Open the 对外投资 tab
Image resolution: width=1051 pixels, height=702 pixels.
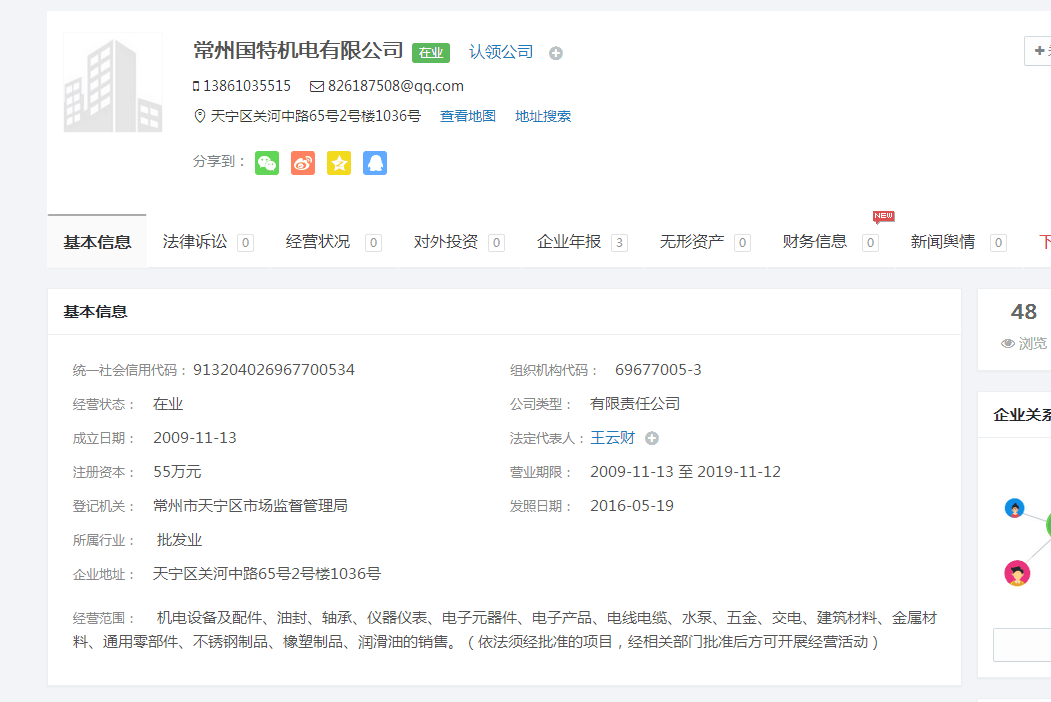[446, 242]
